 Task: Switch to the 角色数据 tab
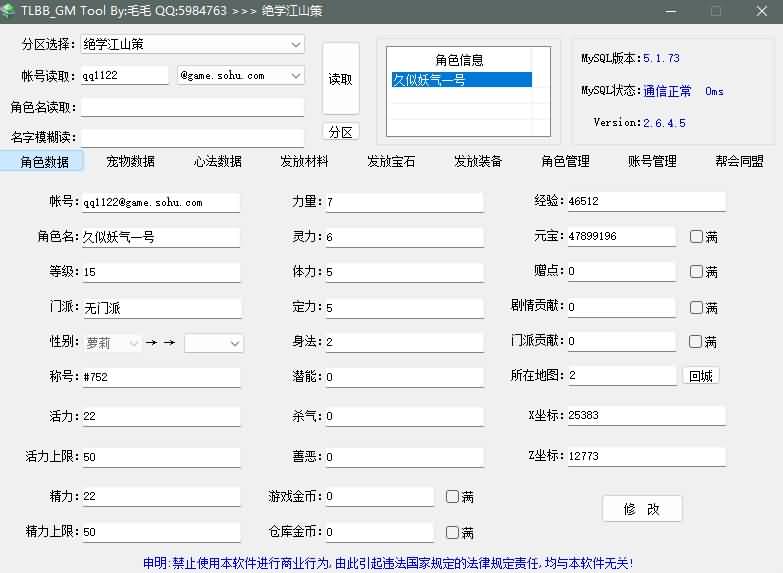42,161
